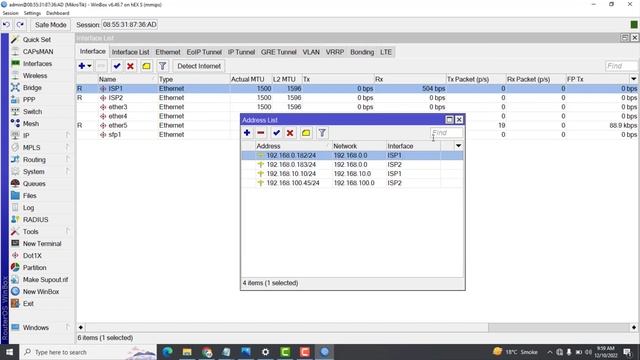This screenshot has height=360, width=640.
Task: Open PPP in sidebar
Action: point(29,100)
